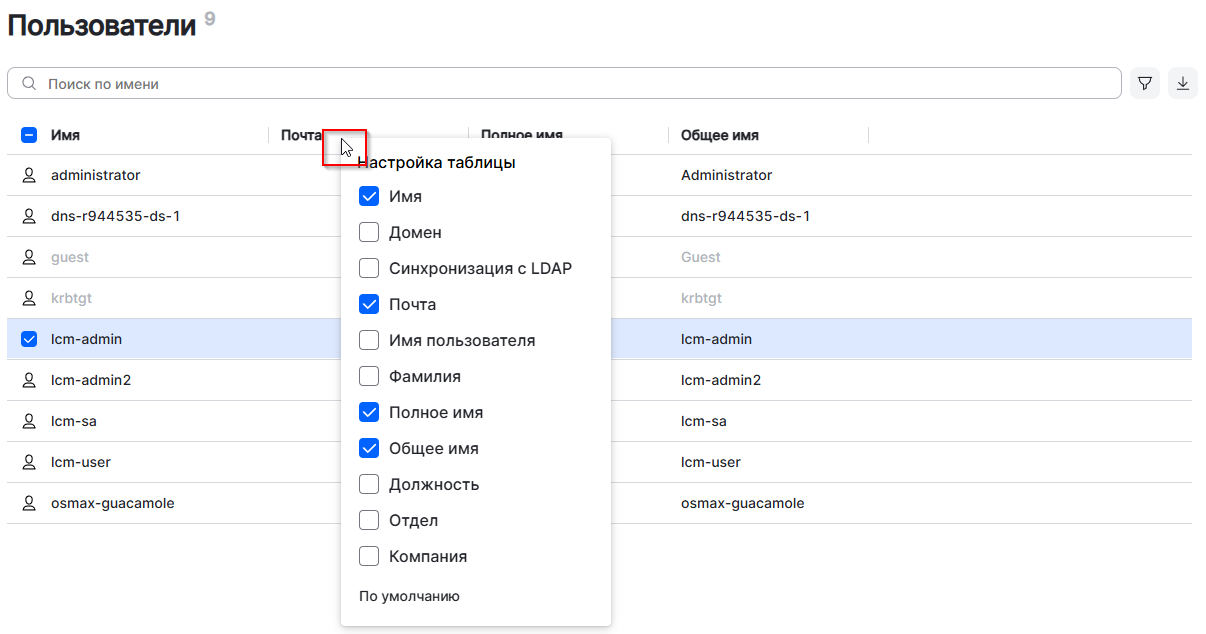
Task: Deselect the lcm-admin row checkbox
Action: 29,339
